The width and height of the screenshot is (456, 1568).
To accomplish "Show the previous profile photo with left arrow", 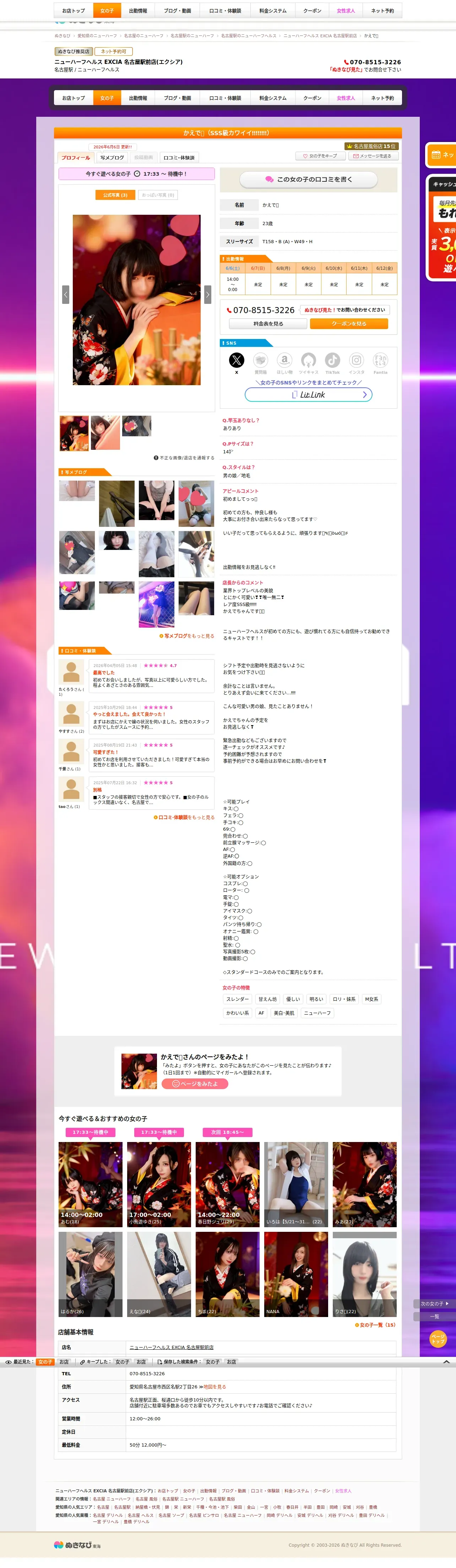I will pos(66,294).
